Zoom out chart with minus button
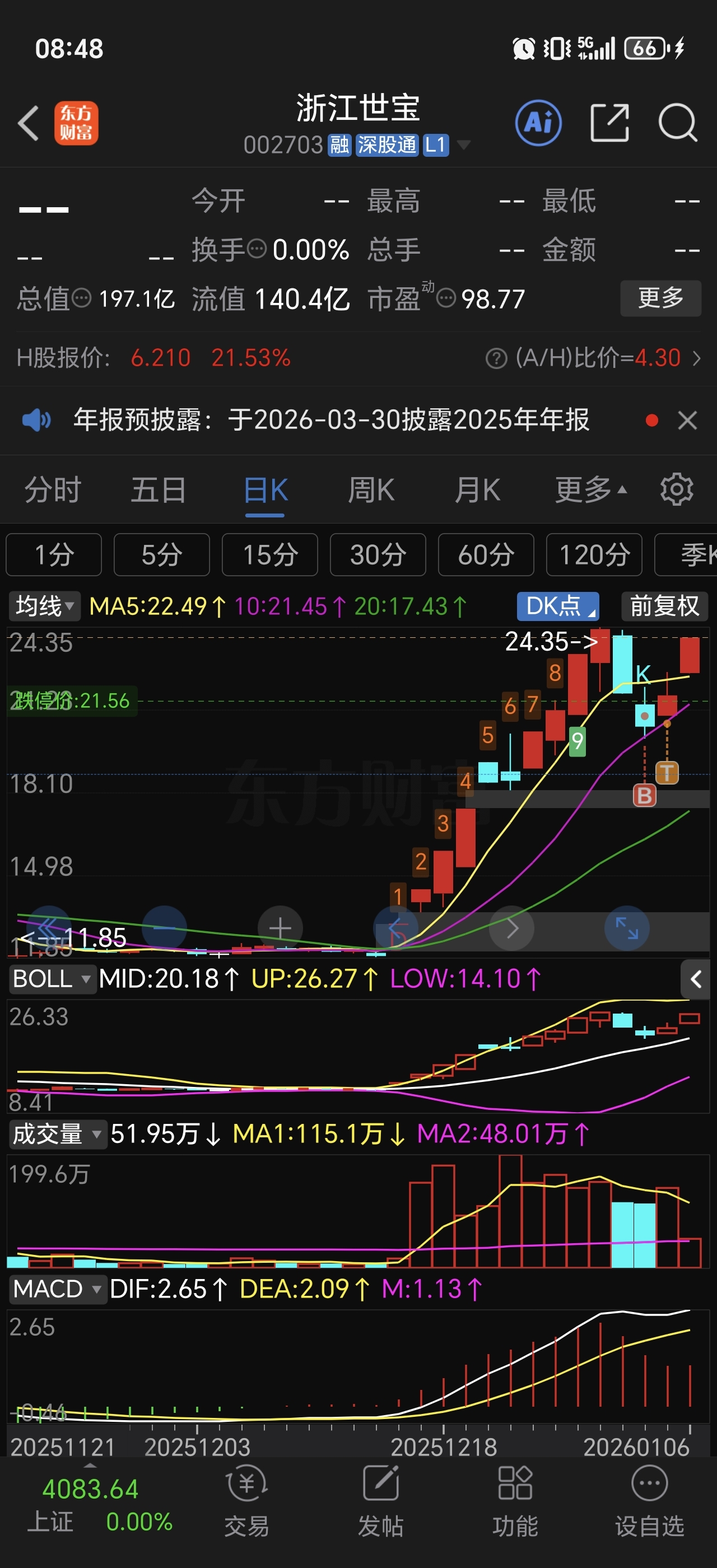The width and height of the screenshot is (717, 1568). 164,928
